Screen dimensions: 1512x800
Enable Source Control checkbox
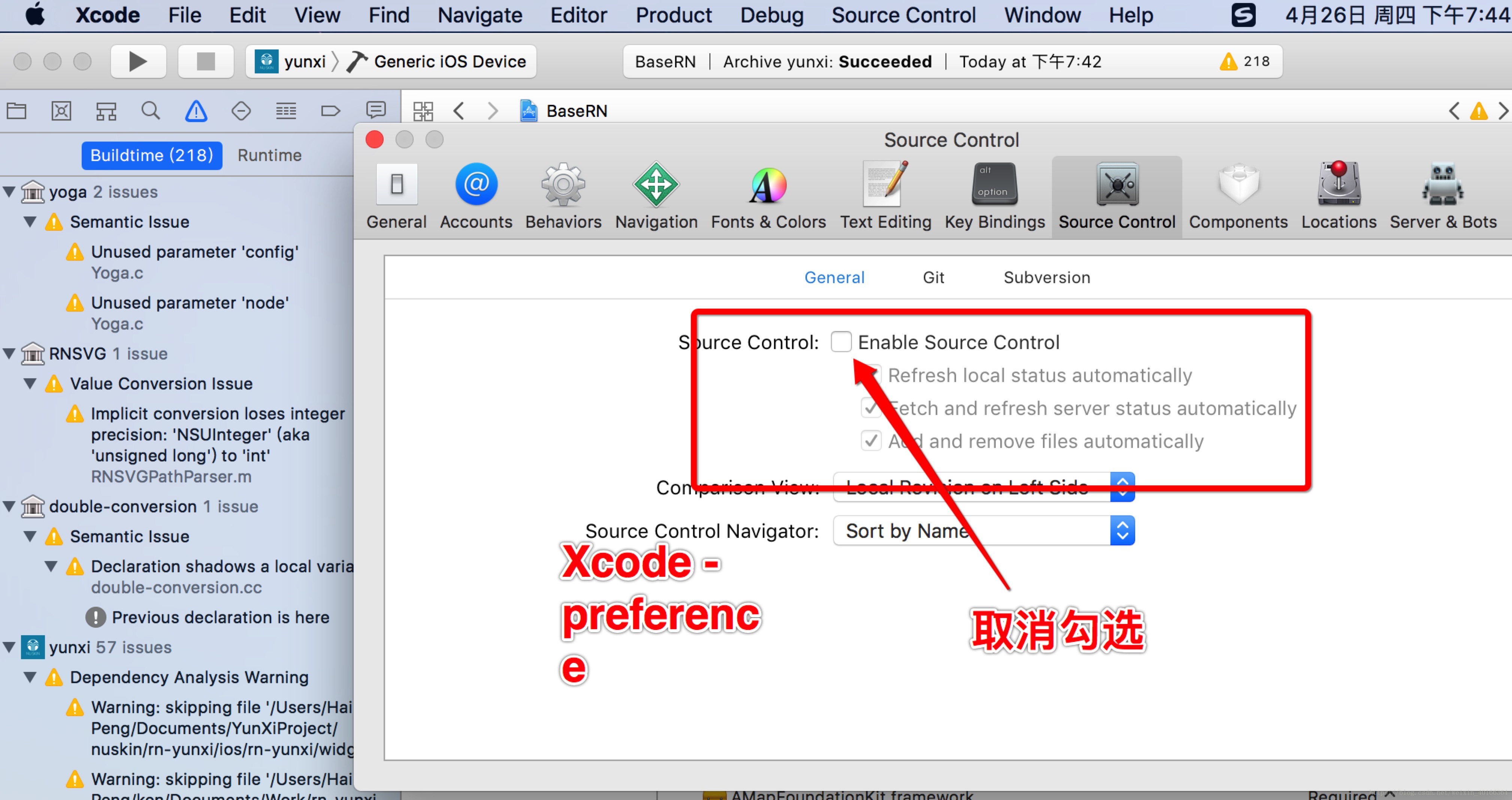pyautogui.click(x=841, y=342)
